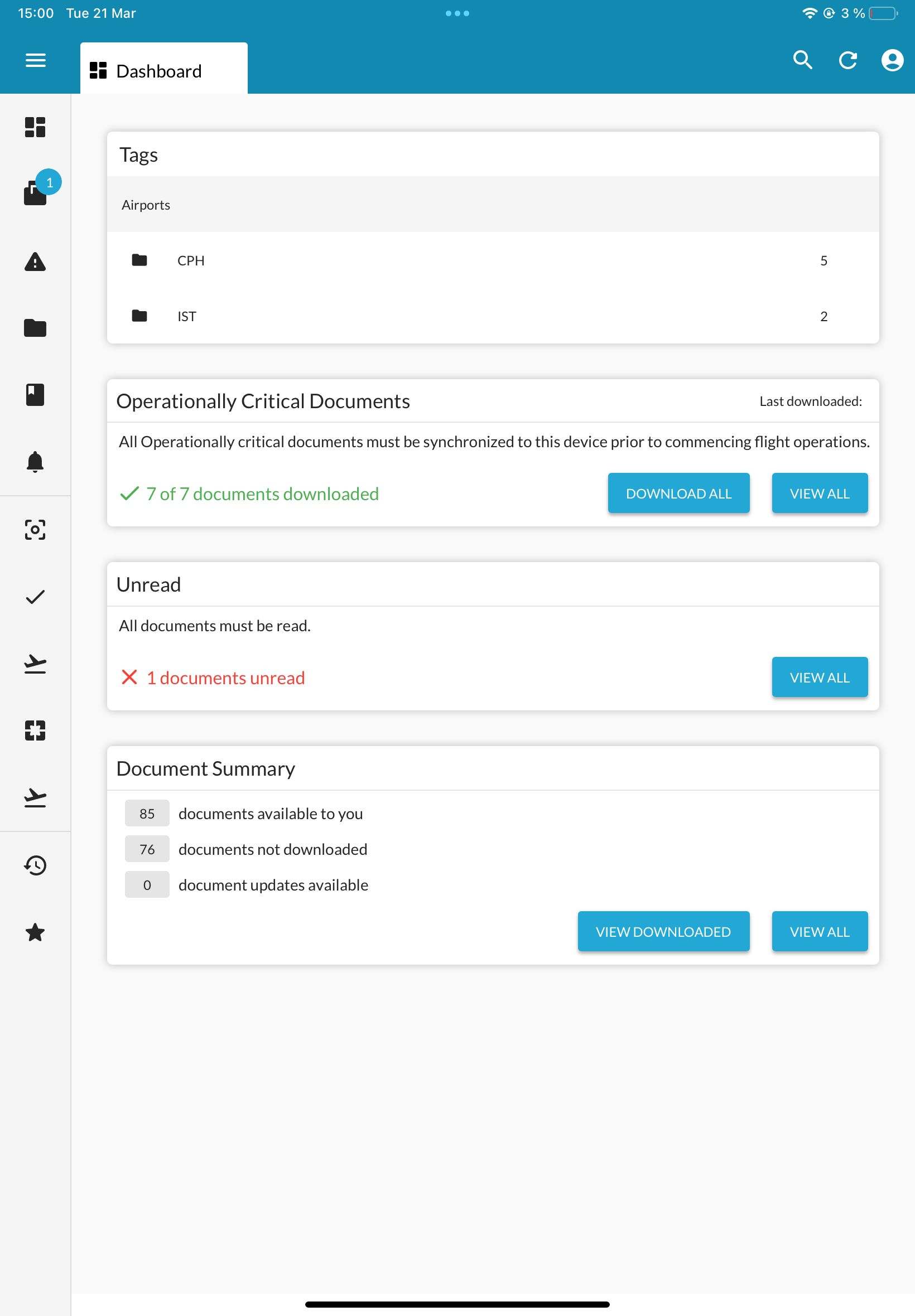Image resolution: width=915 pixels, height=1316 pixels.
Task: Open documents icon with badge 1
Action: click(36, 195)
